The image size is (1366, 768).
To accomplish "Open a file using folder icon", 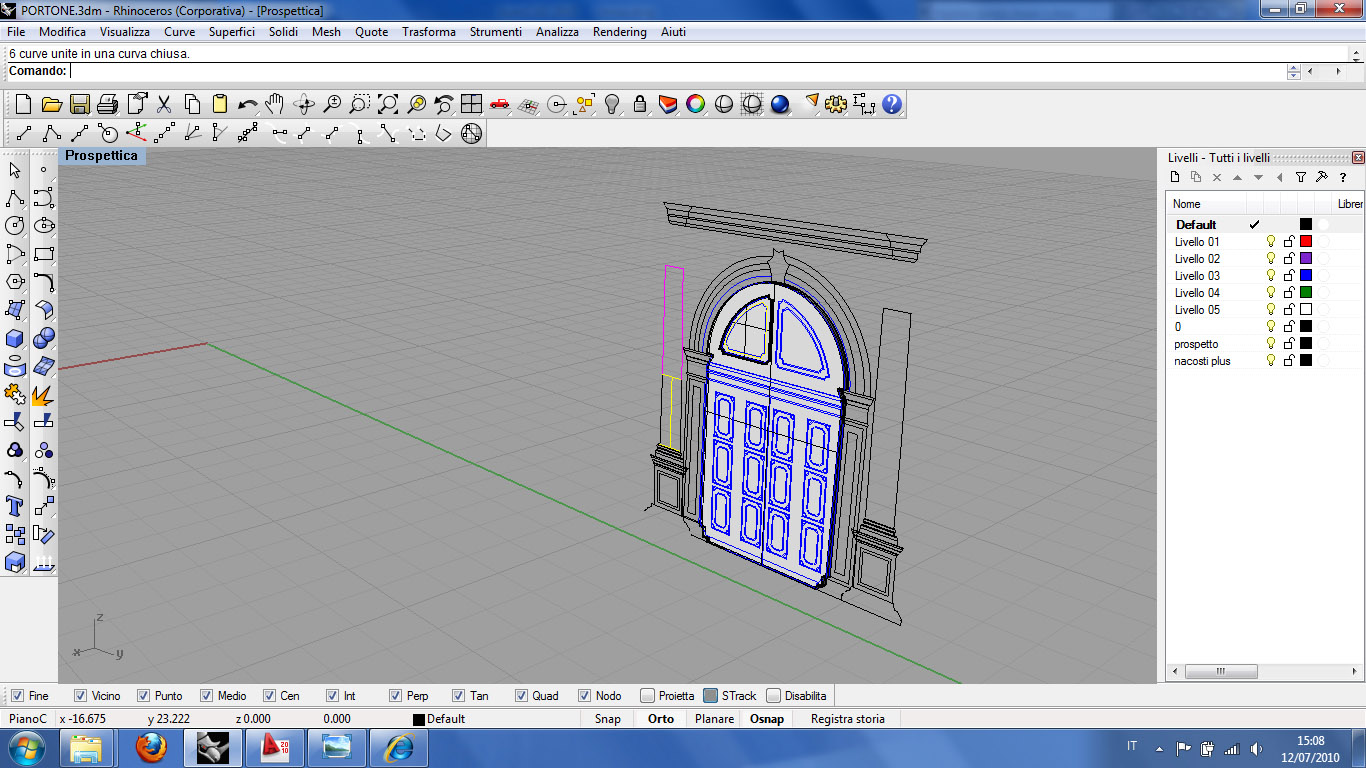I will click(x=52, y=104).
